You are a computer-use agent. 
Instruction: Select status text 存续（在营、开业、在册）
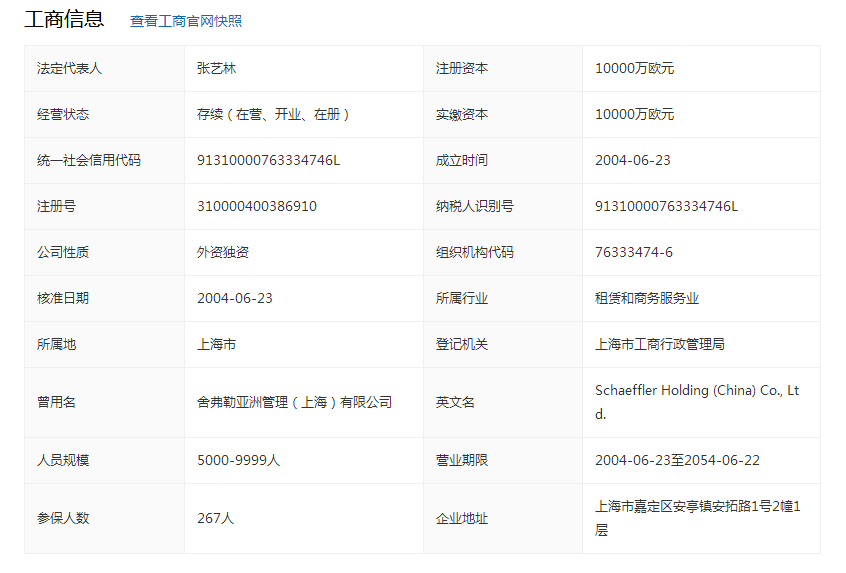pyautogui.click(x=274, y=114)
